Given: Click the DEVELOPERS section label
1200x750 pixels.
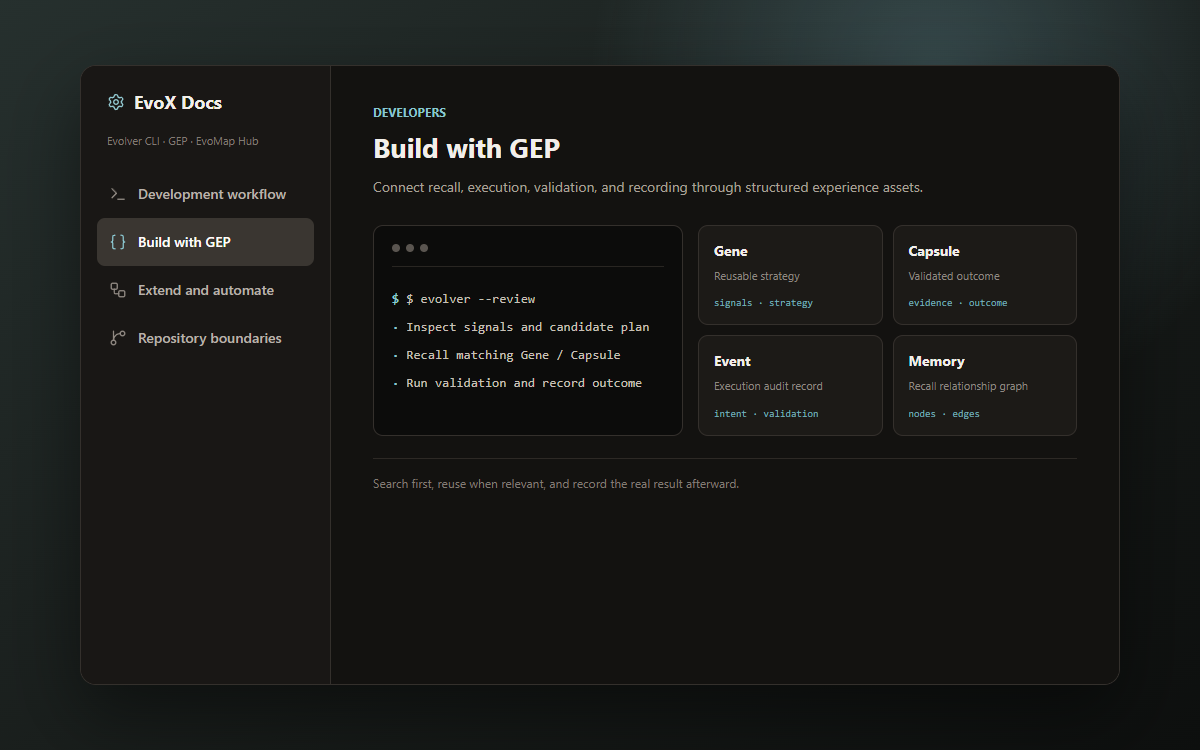Looking at the screenshot, I should coord(410,113).
